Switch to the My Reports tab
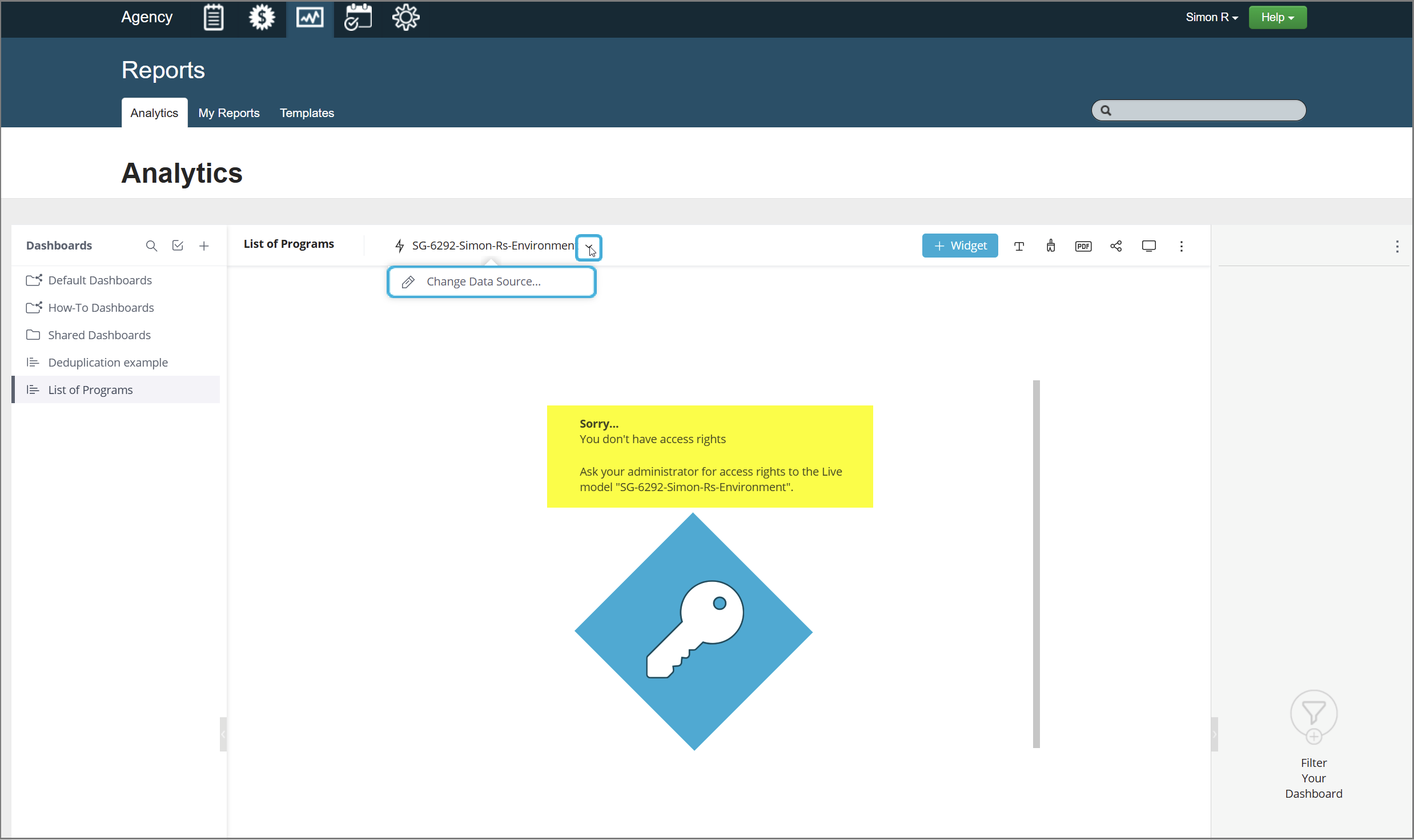The width and height of the screenshot is (1414, 840). coord(229,113)
